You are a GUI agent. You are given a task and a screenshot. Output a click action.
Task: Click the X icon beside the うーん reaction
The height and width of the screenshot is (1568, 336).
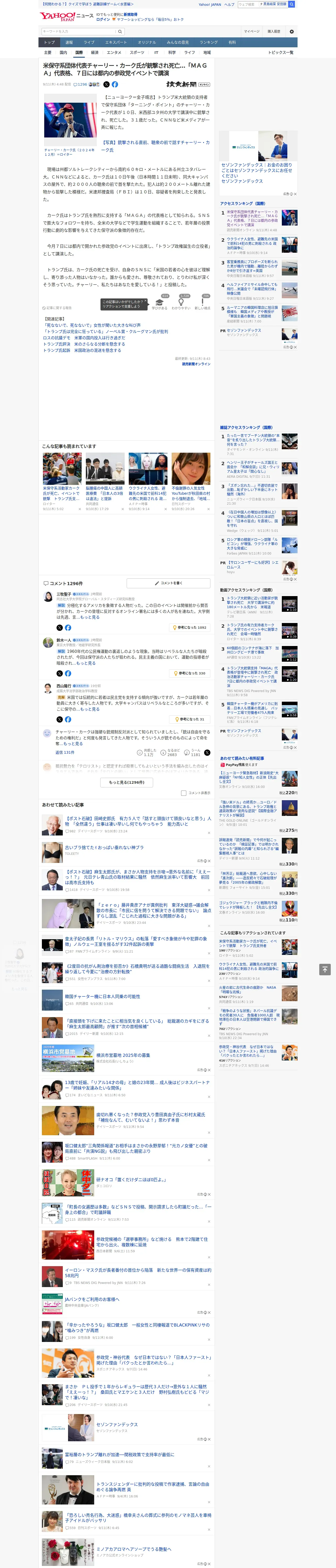click(x=207, y=752)
